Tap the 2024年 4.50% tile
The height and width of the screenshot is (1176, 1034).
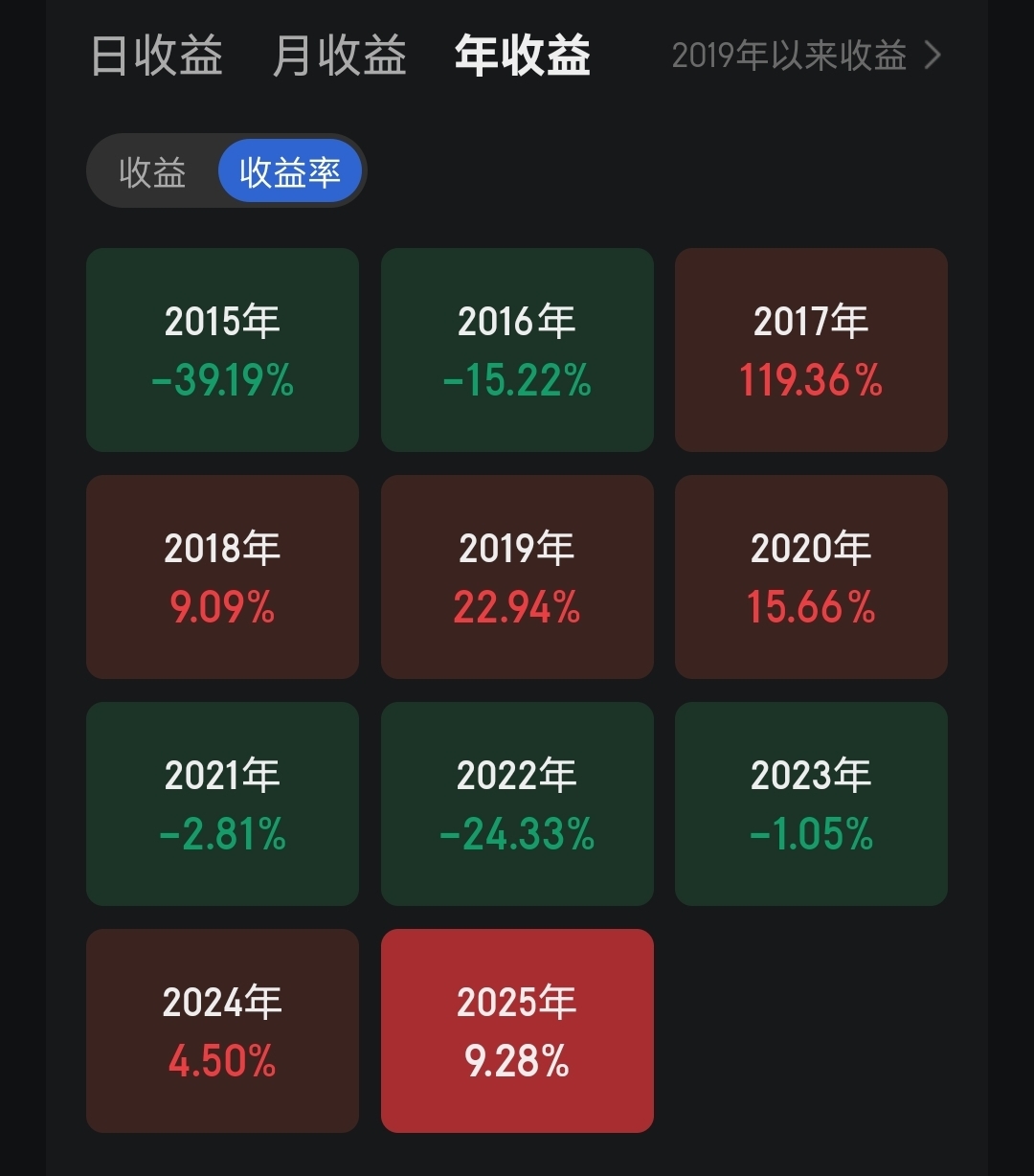click(x=222, y=1030)
